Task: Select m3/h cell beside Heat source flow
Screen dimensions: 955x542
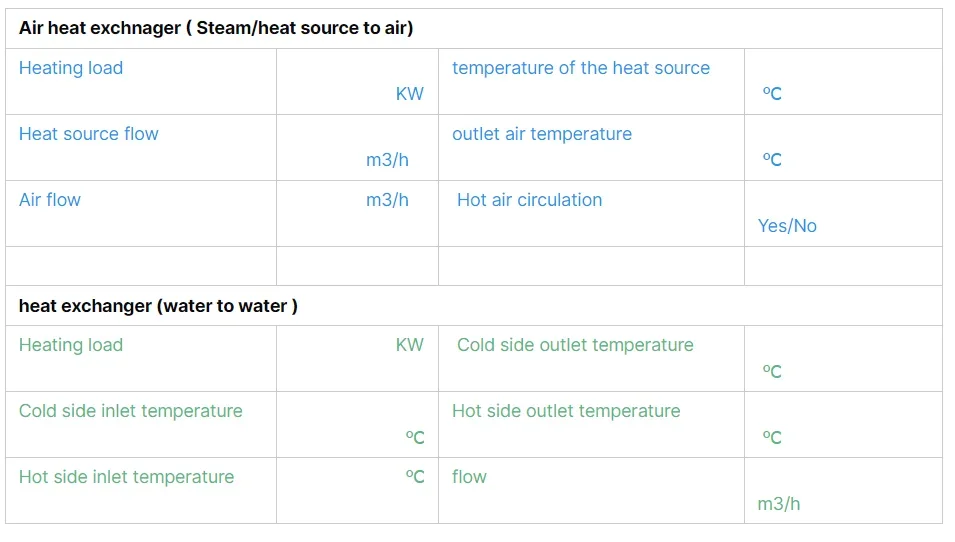Action: (357, 148)
